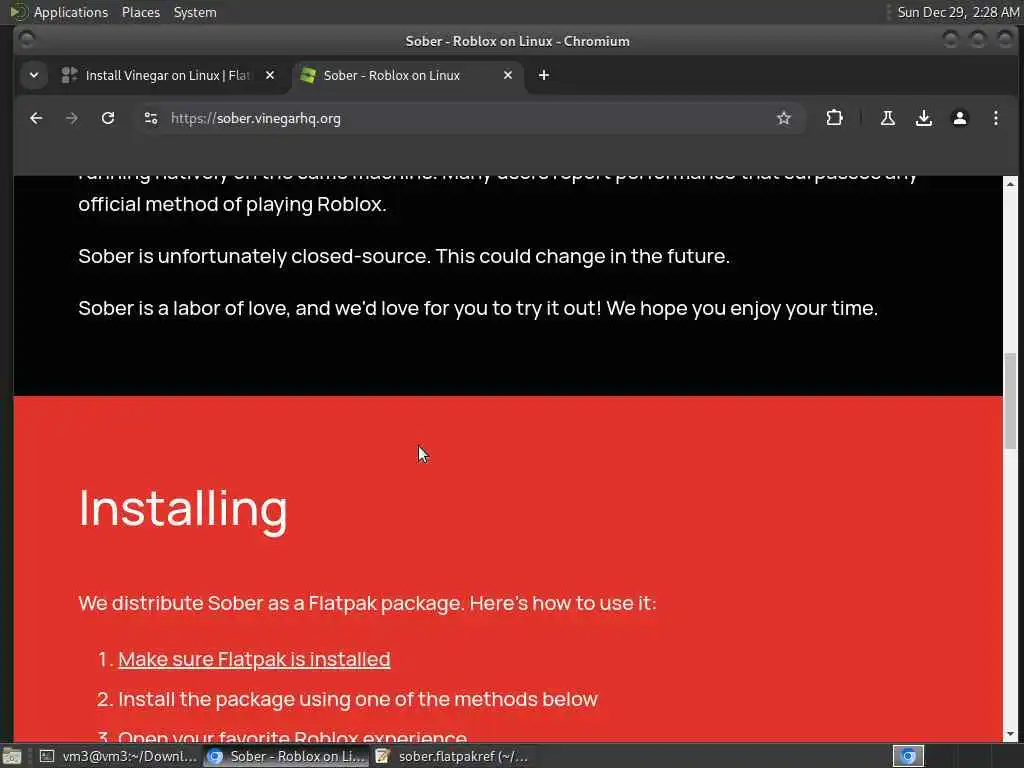
Task: Click the clock showing Sun Dec 29
Action: coord(957,12)
